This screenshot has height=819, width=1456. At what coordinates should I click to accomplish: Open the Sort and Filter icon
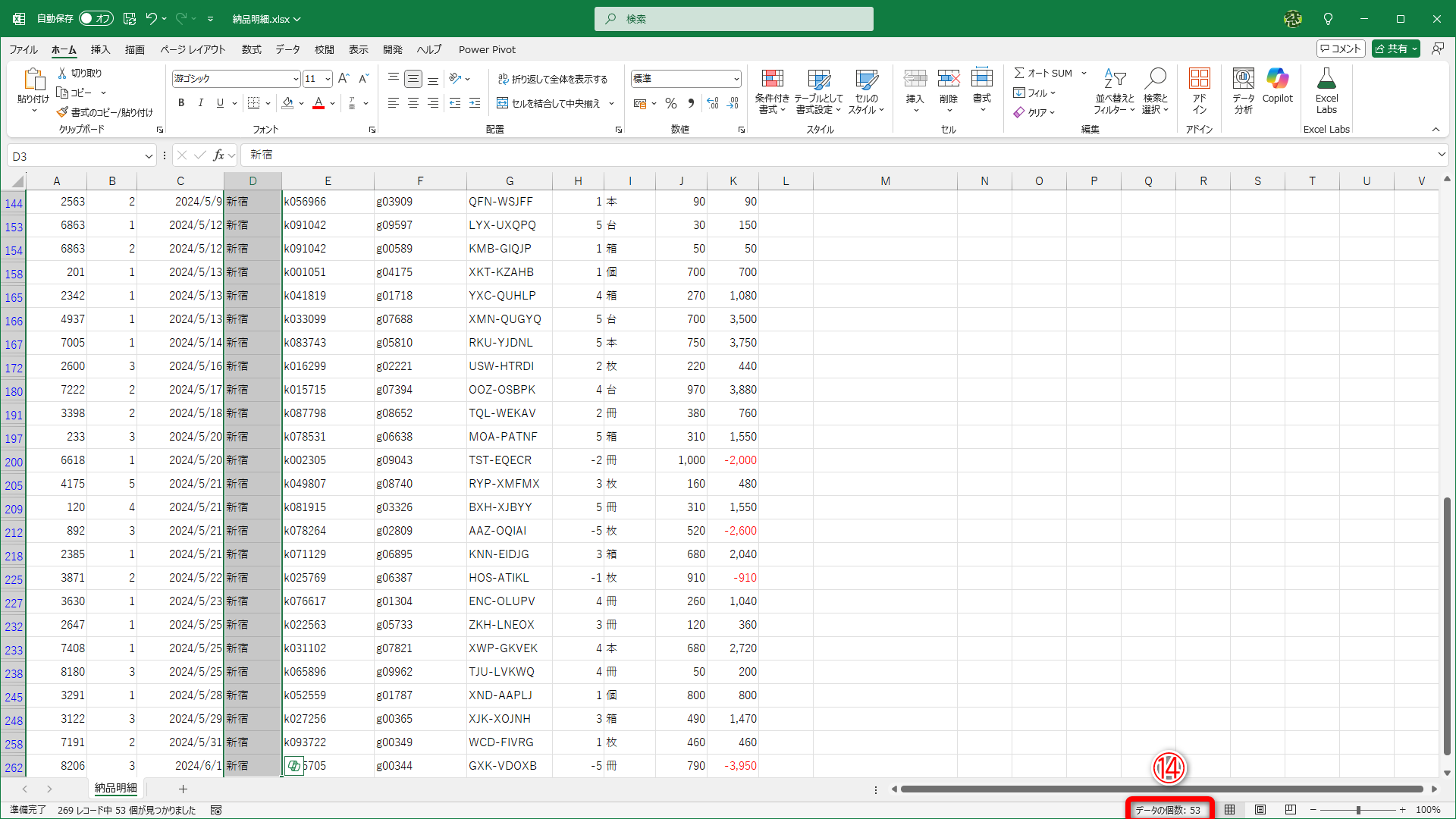click(x=1115, y=80)
